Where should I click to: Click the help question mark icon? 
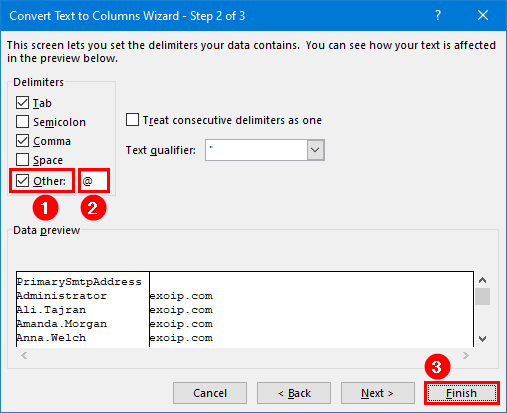[438, 15]
